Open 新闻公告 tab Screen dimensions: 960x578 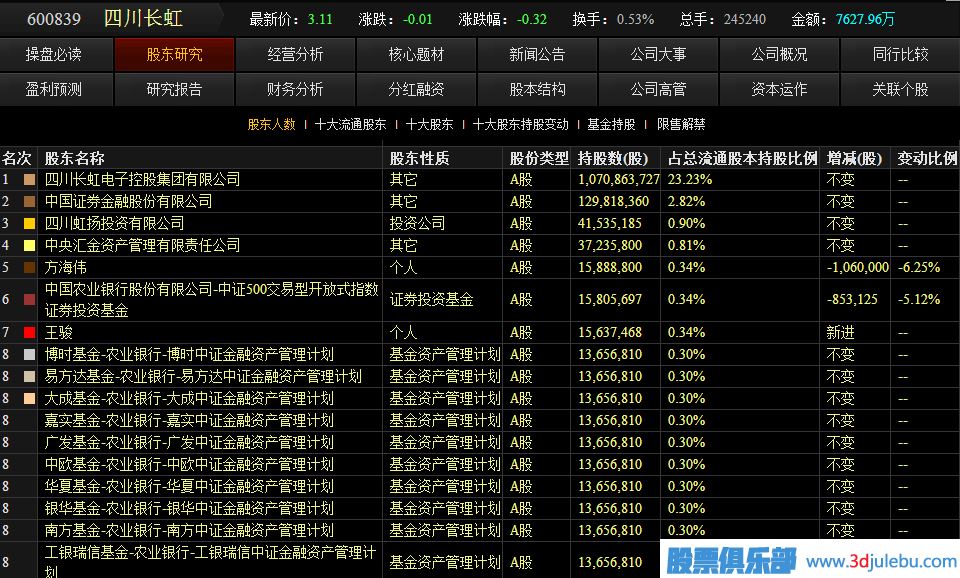537,54
